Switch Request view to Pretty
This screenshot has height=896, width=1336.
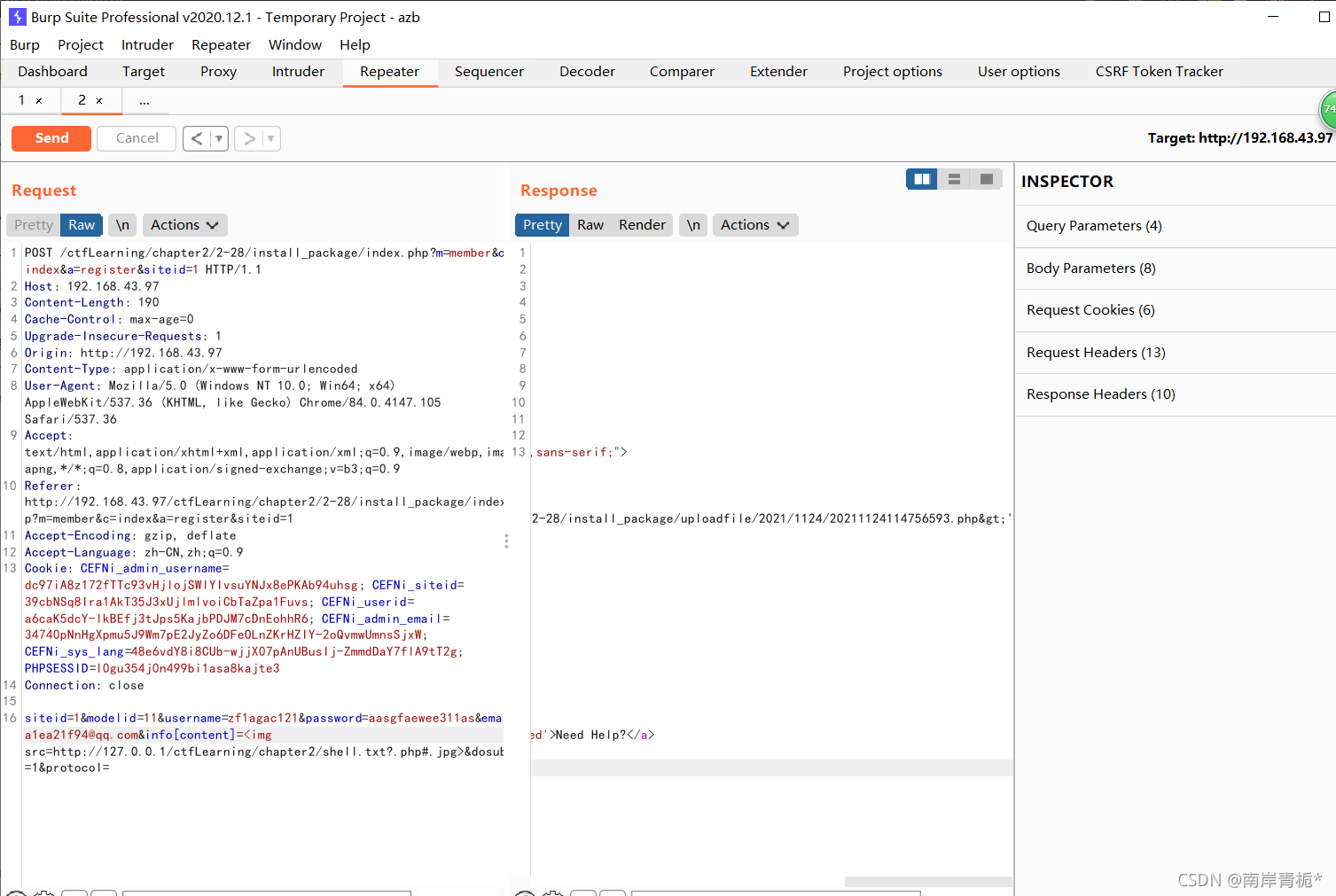pos(34,225)
